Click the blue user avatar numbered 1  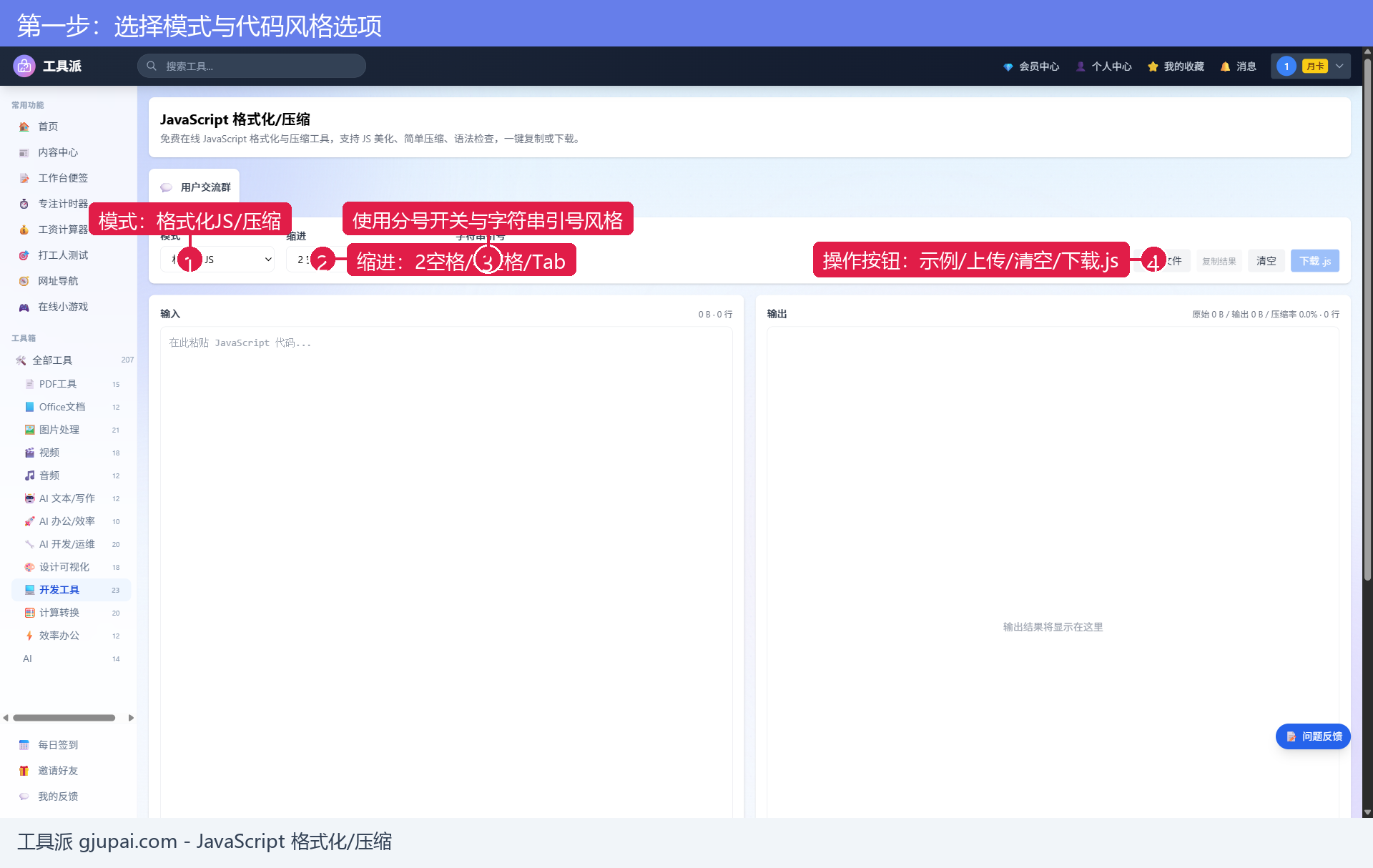1286,66
